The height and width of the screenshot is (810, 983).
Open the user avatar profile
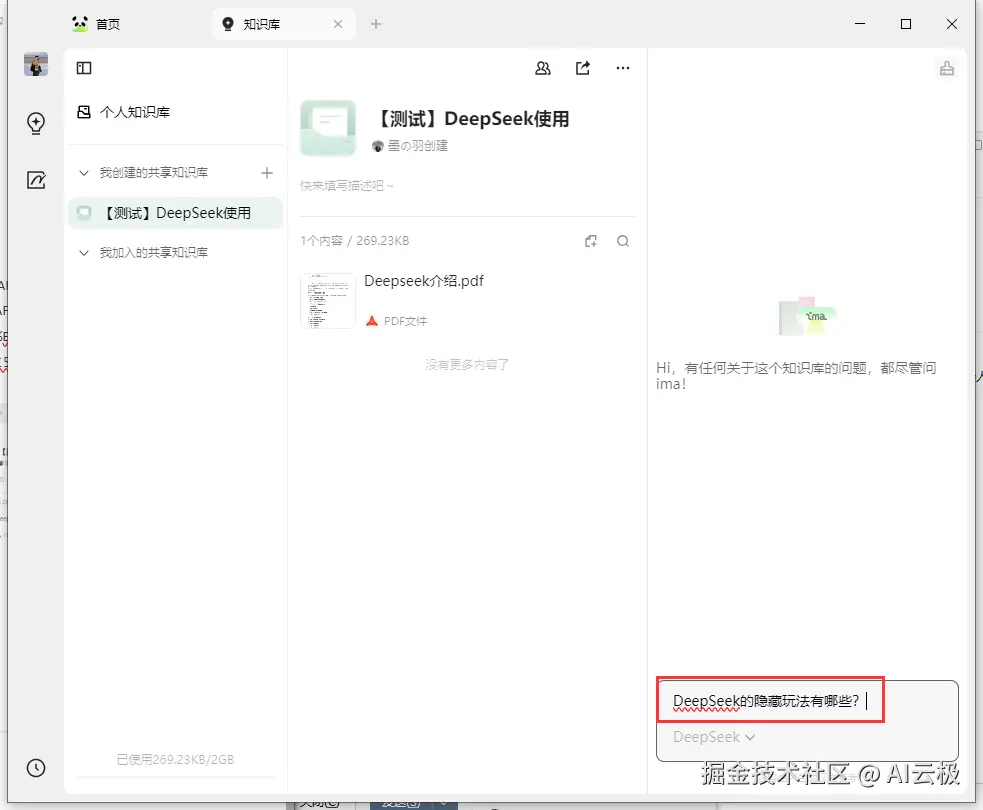[x=36, y=65]
